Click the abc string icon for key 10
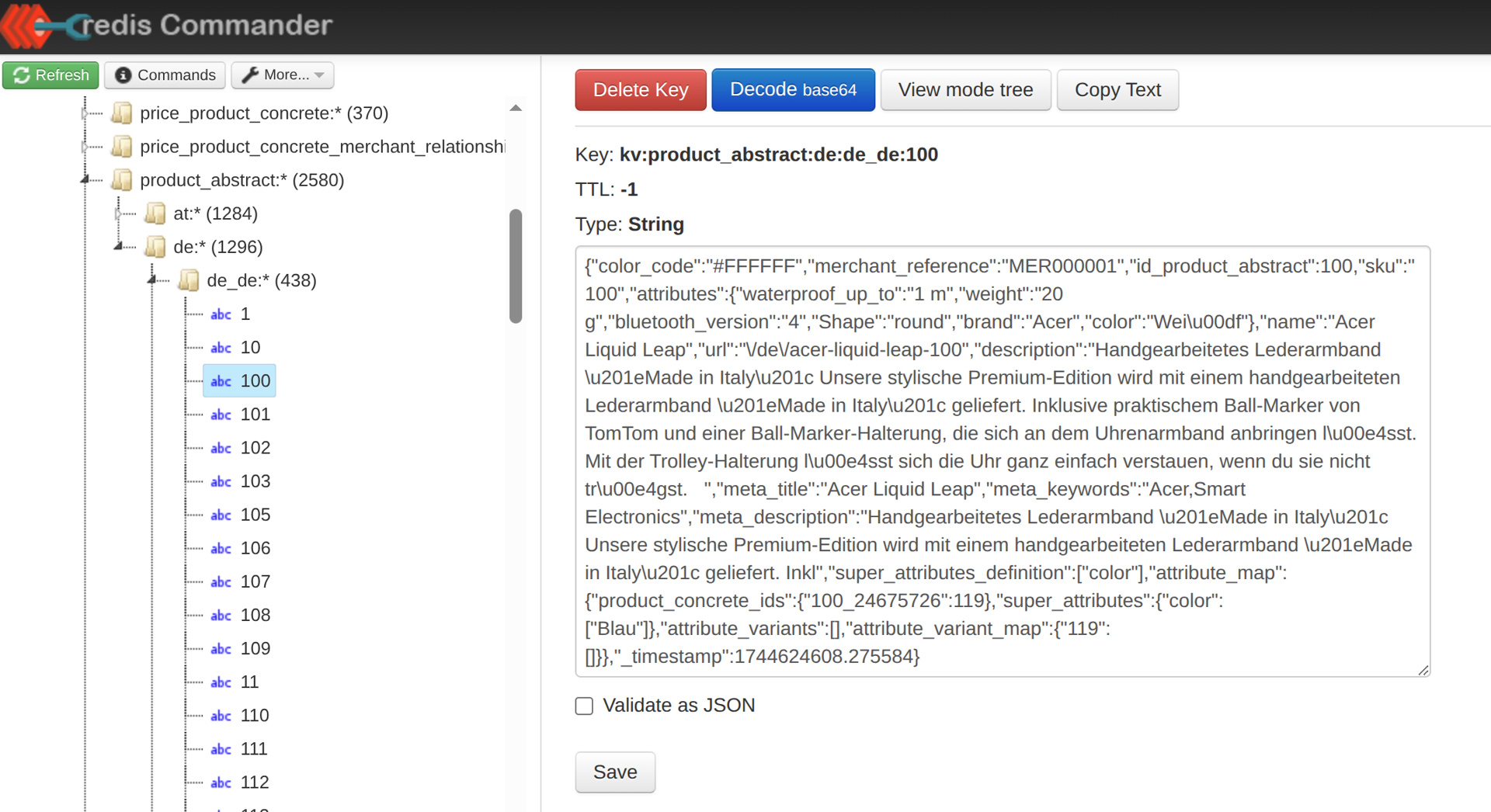This screenshot has height=812, width=1491. [221, 348]
